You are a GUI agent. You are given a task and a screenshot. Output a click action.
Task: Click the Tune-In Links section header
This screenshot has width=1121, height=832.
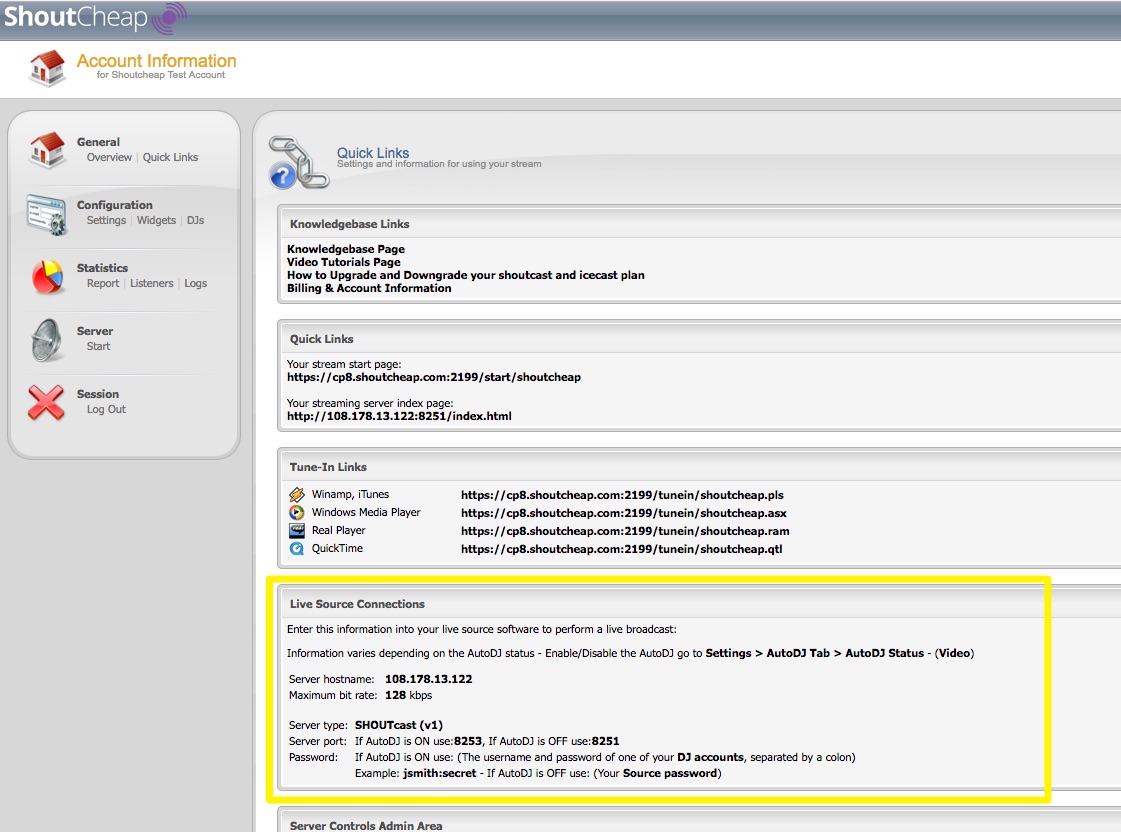328,467
